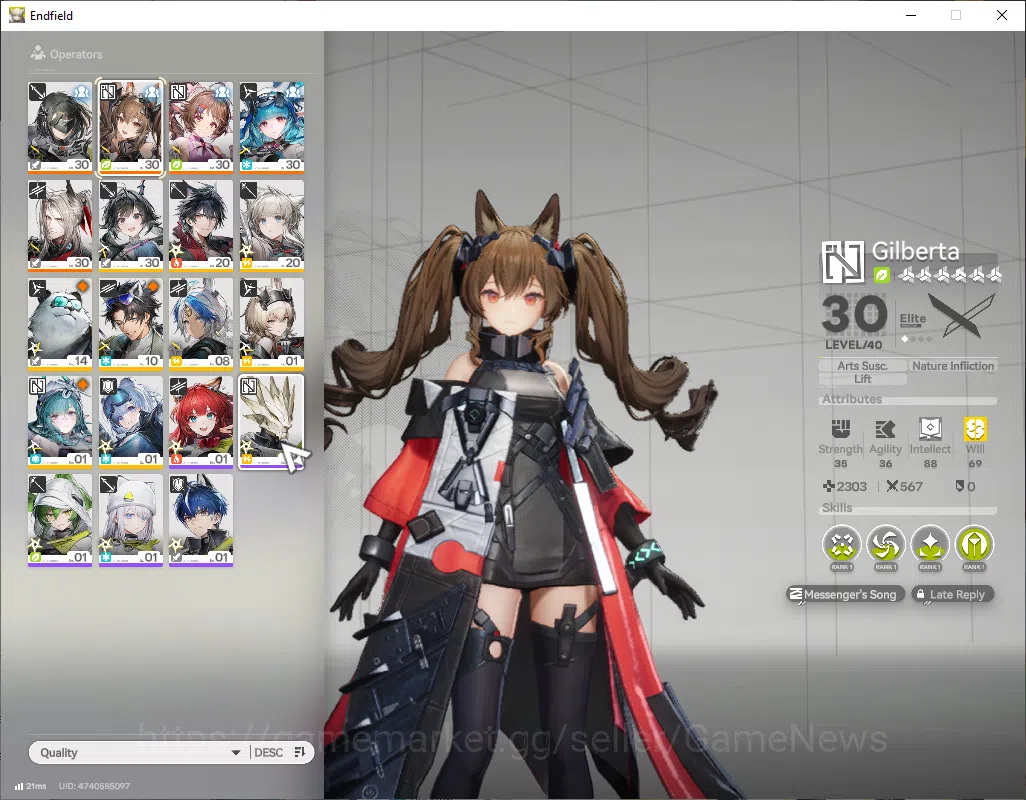Select the teal-haired operator card level 01
The width and height of the screenshot is (1026, 800).
click(x=60, y=421)
